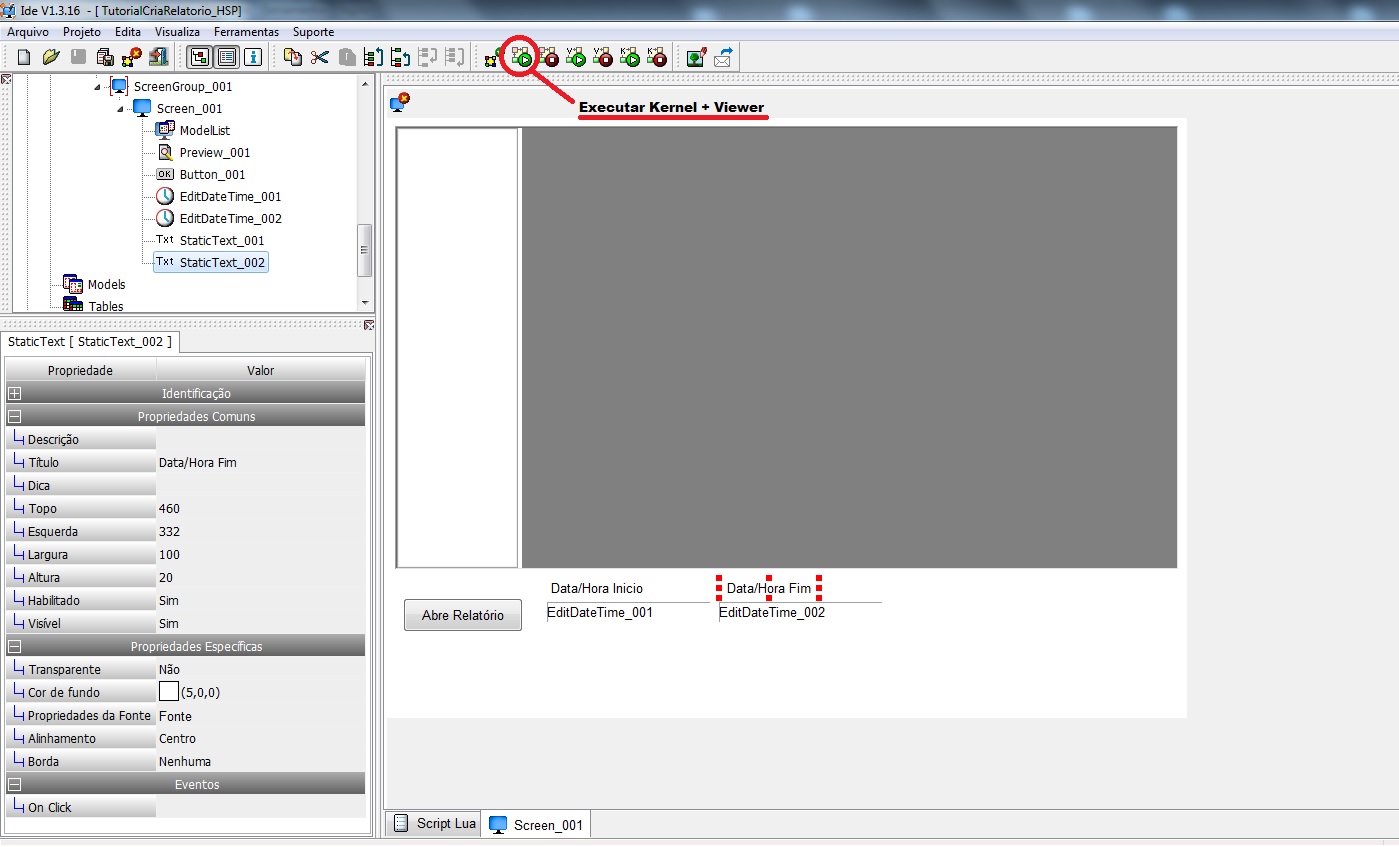The width and height of the screenshot is (1399, 847).
Task: Collapse the ScreenGroup_001 tree node
Action: coord(98,87)
